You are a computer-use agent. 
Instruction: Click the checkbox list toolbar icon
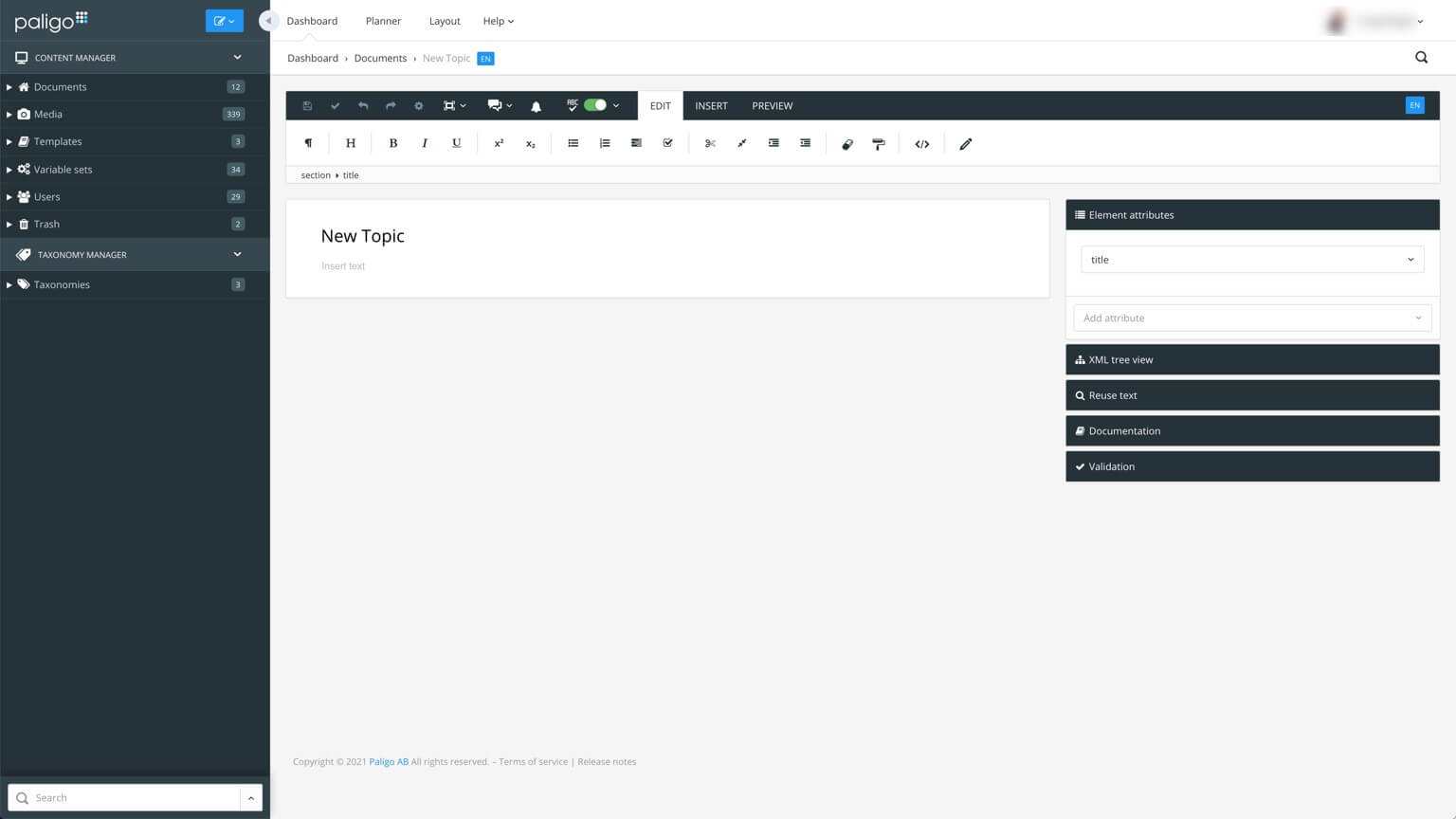(x=668, y=143)
